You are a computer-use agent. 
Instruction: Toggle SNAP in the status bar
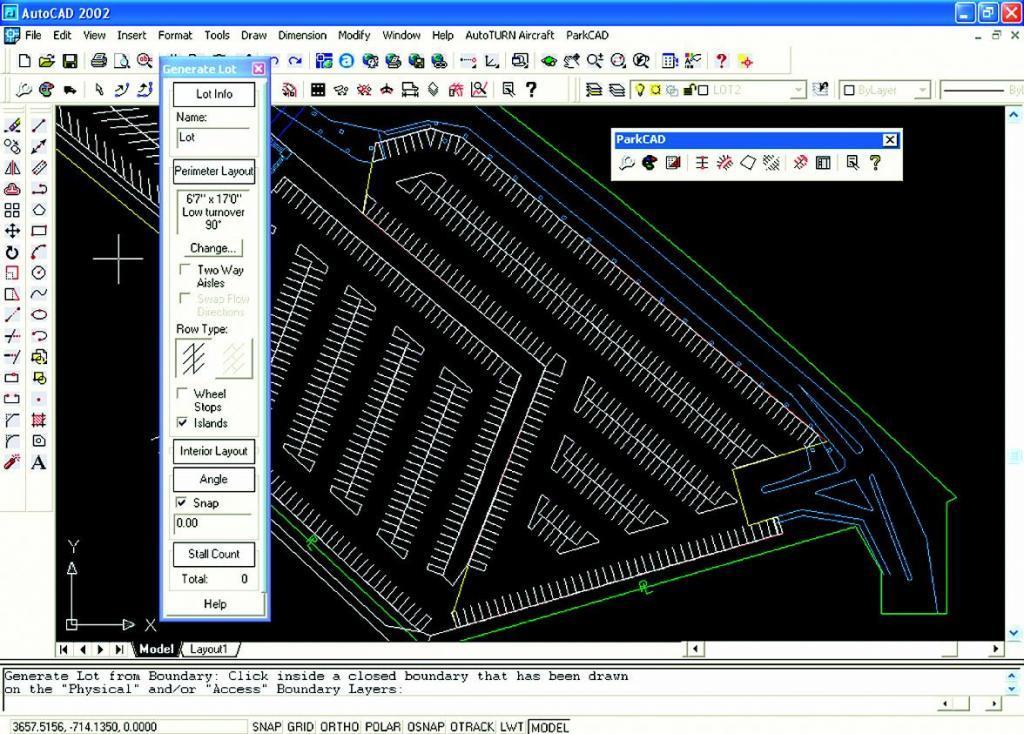pyautogui.click(x=266, y=727)
